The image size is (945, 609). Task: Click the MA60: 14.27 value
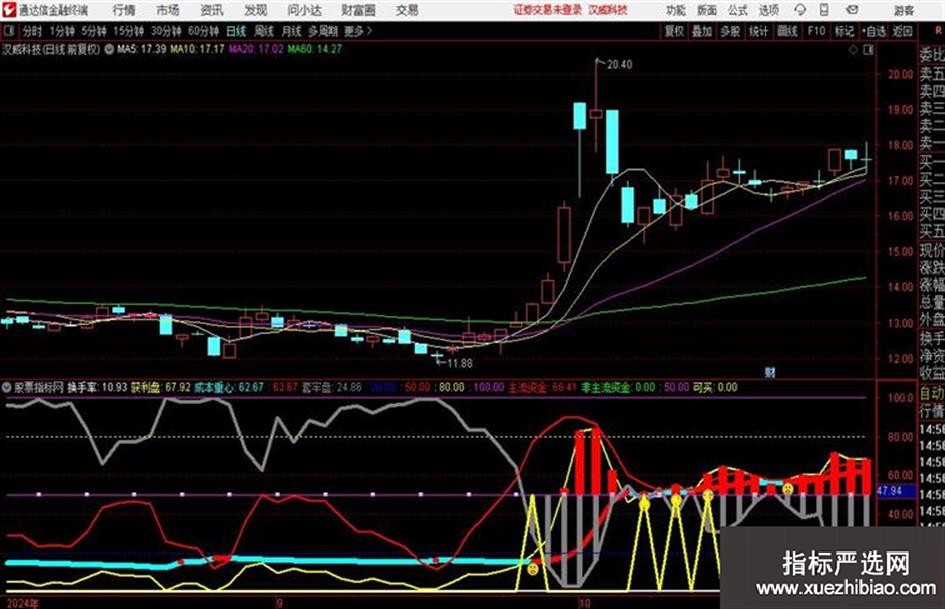(315, 49)
